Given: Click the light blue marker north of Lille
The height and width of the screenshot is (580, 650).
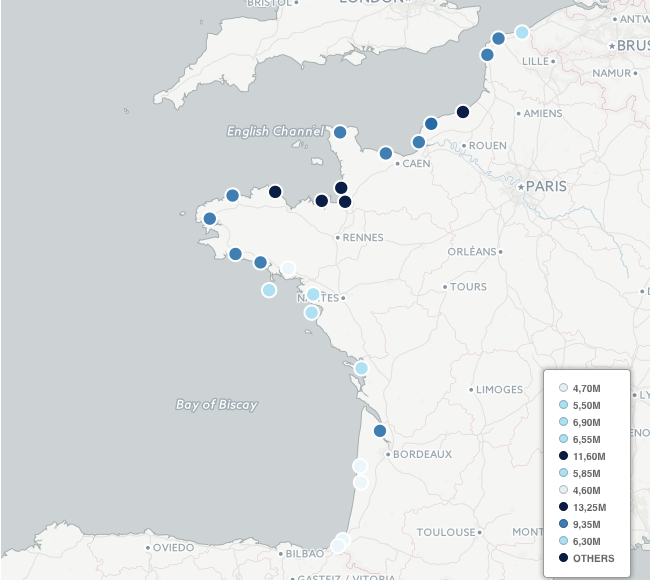Looking at the screenshot, I should coord(521,32).
